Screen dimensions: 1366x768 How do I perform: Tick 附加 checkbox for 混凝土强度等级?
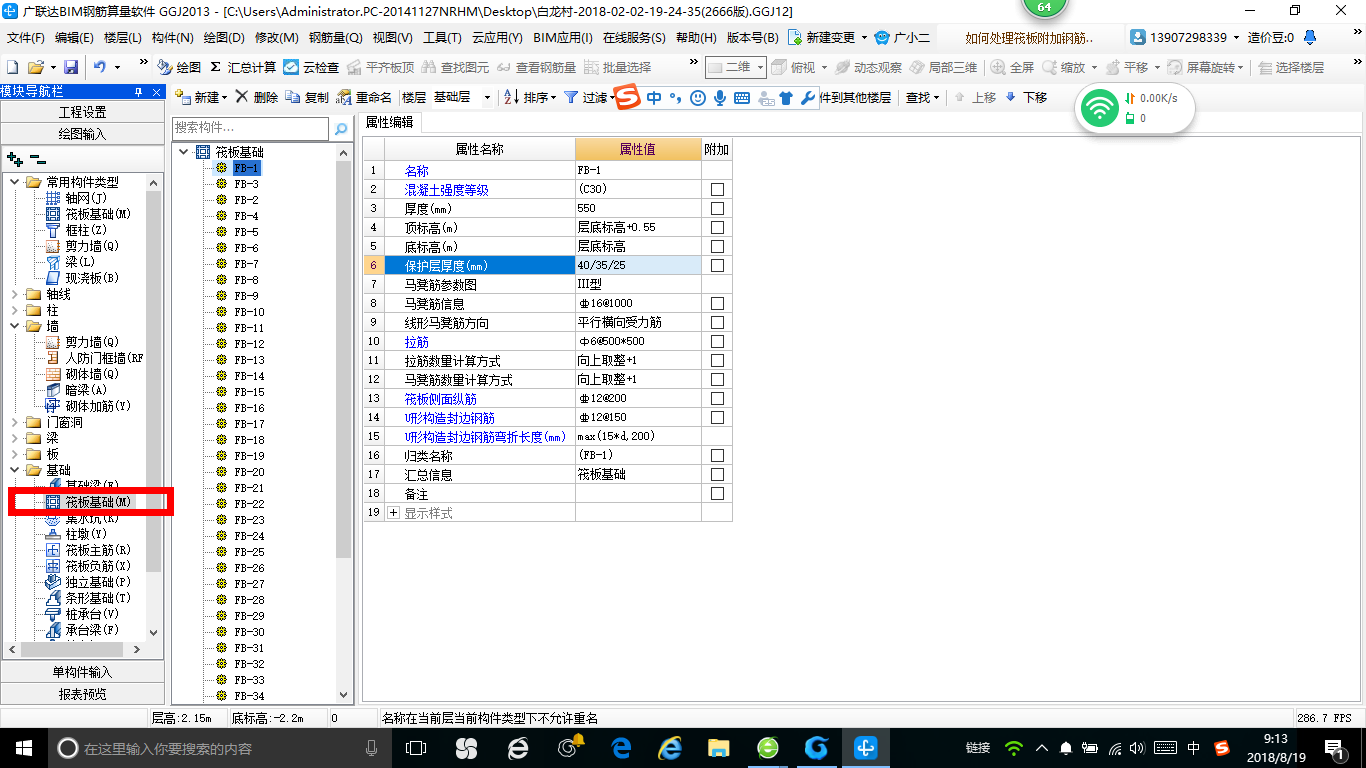(x=717, y=190)
